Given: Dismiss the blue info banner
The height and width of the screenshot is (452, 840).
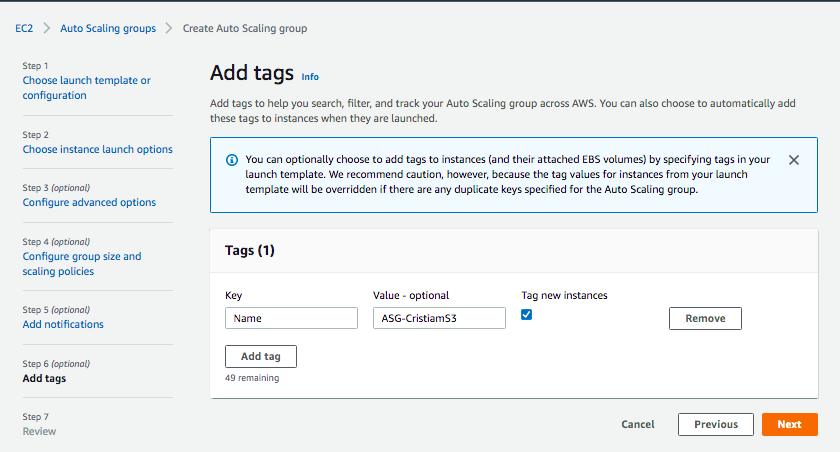Looking at the screenshot, I should (x=793, y=160).
